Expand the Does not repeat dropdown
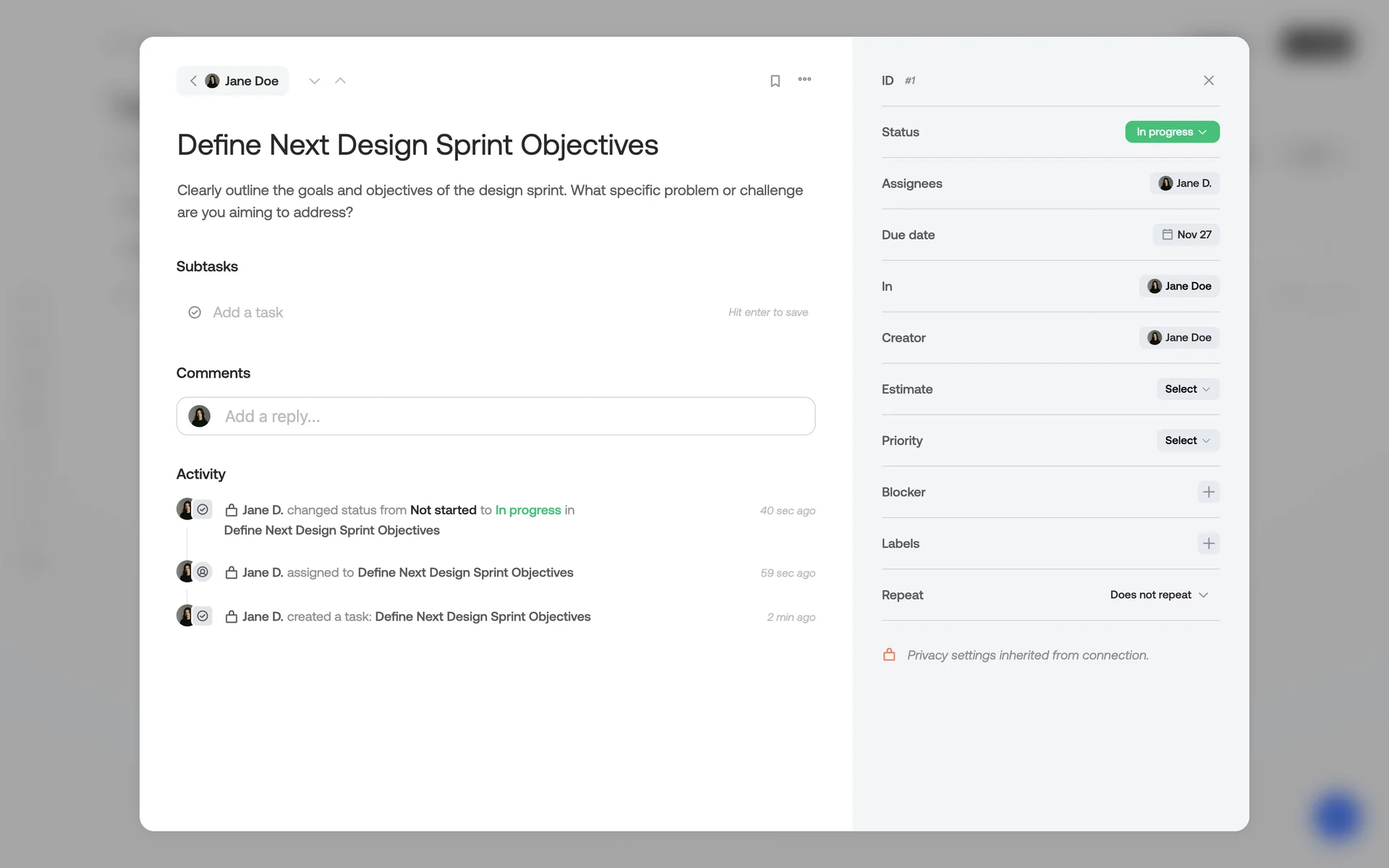1389x868 pixels. [x=1159, y=595]
